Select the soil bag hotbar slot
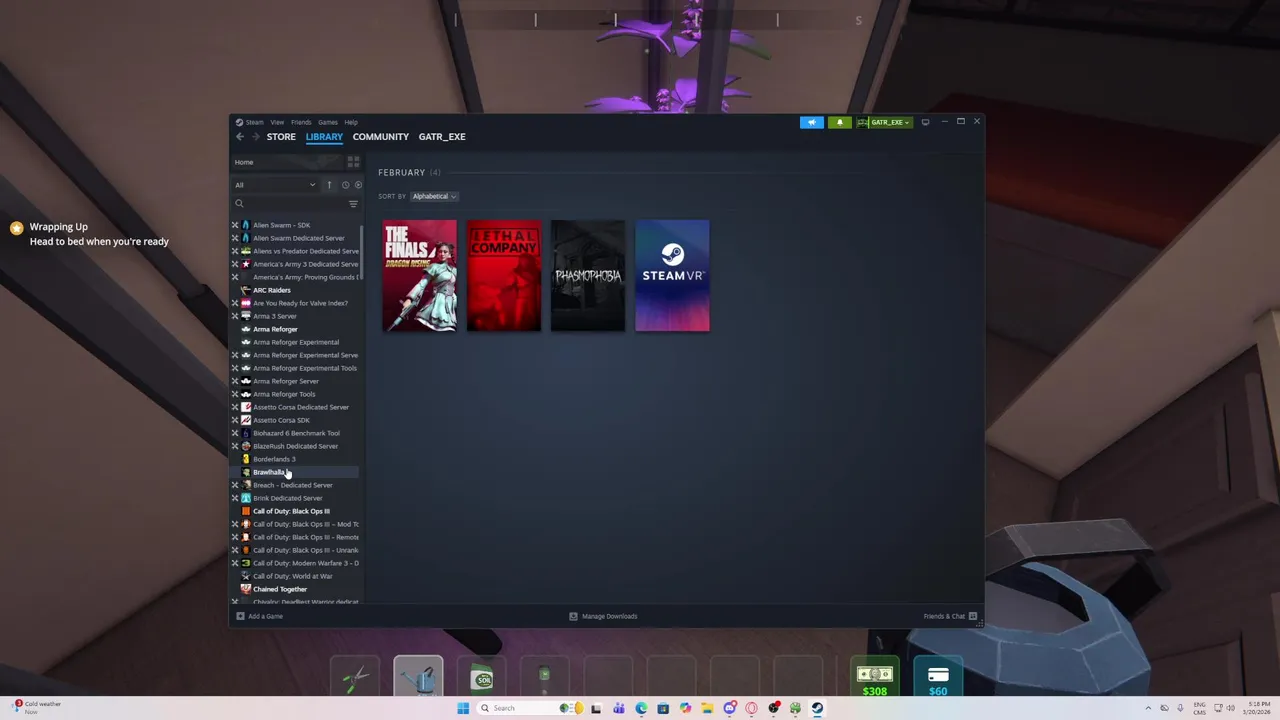Image resolution: width=1280 pixels, height=720 pixels. point(483,679)
